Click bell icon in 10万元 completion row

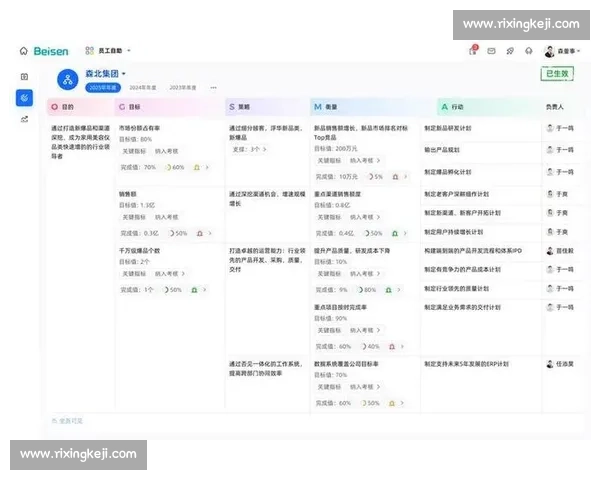(x=395, y=176)
